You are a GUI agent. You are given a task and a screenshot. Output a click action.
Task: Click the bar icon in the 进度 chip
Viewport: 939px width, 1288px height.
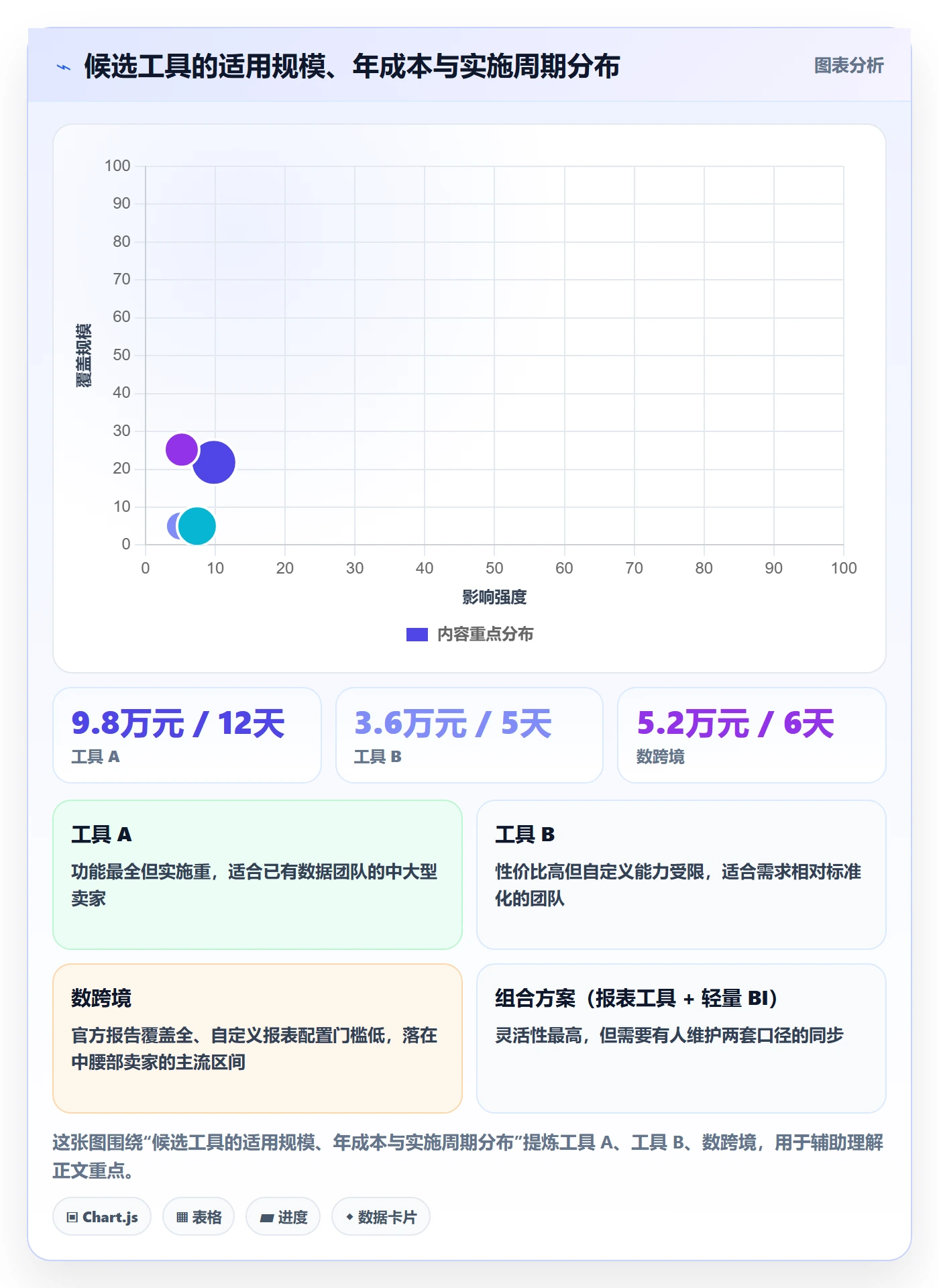tap(267, 1218)
